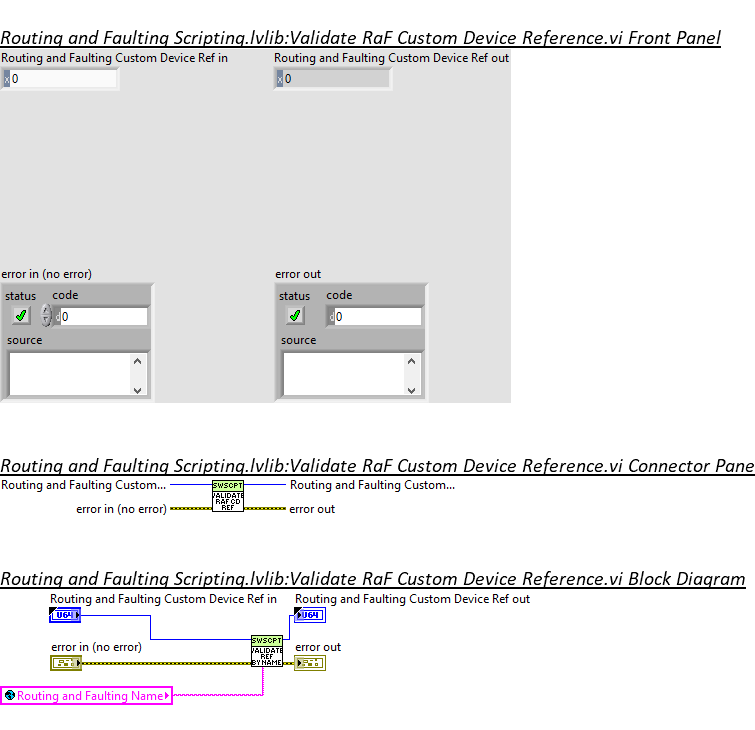Click the 'code' label in error out cluster
Image resolution: width=755 pixels, height=730 pixels.
(x=339, y=295)
